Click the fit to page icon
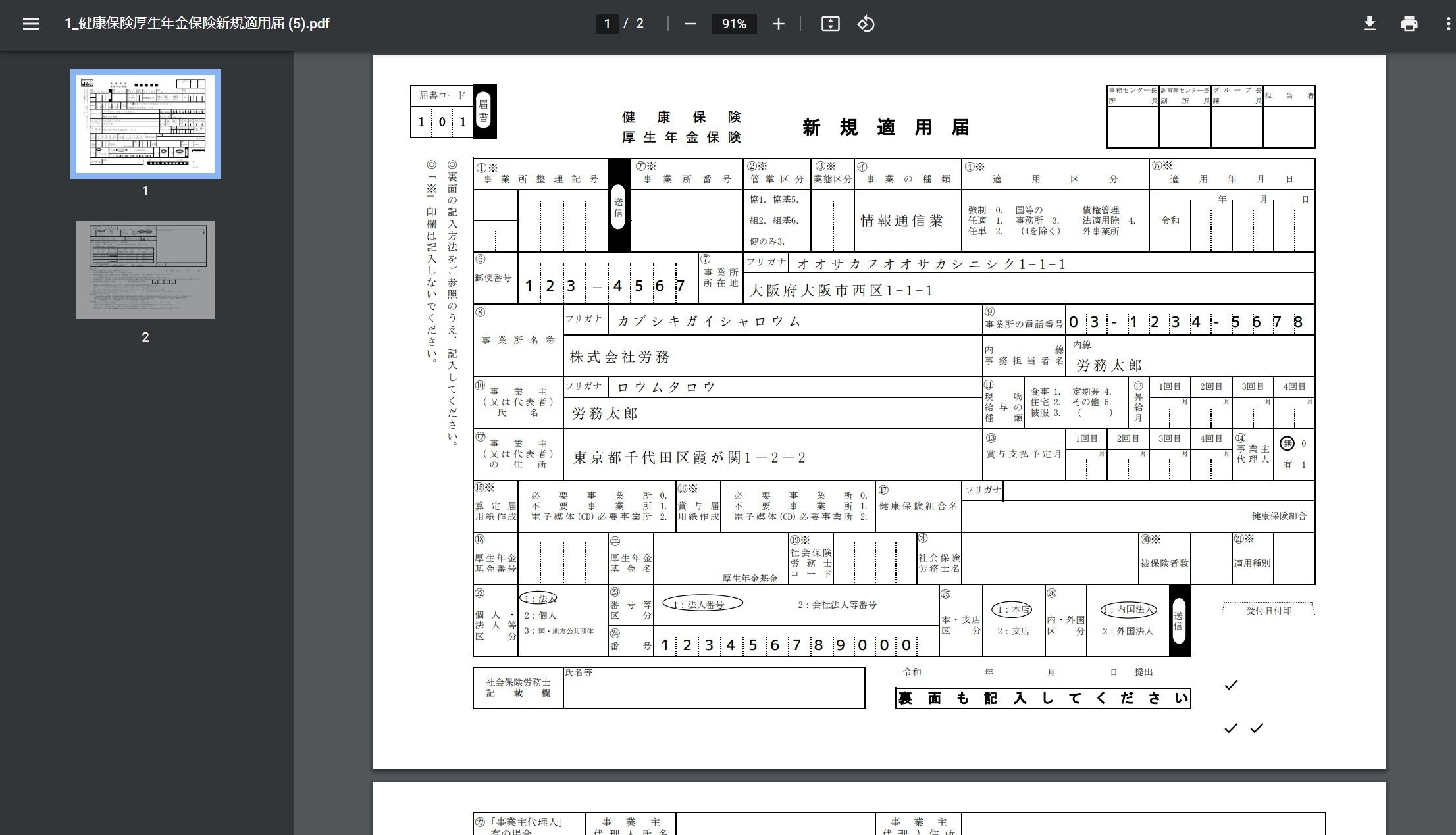 (830, 24)
